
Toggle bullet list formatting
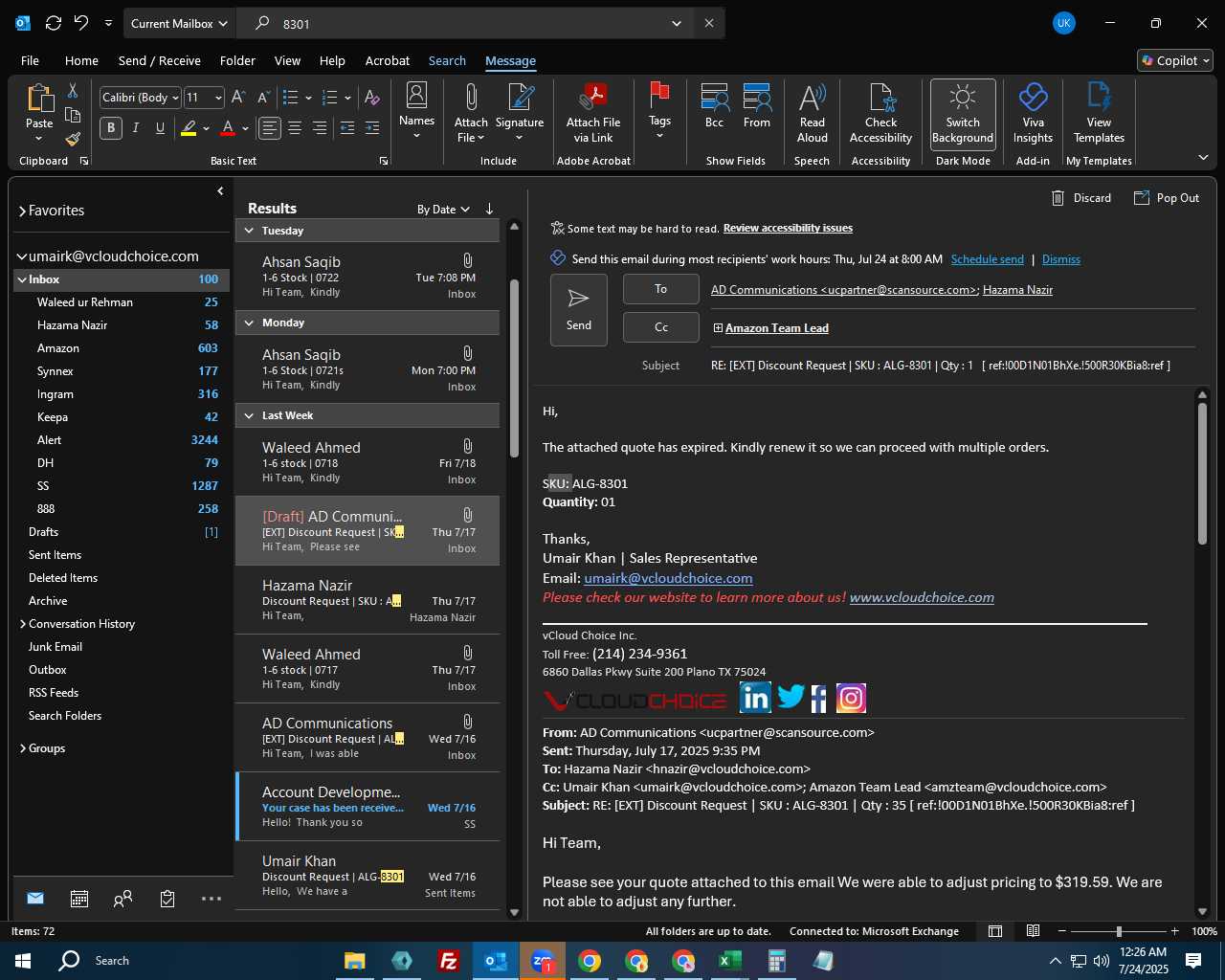[290, 98]
